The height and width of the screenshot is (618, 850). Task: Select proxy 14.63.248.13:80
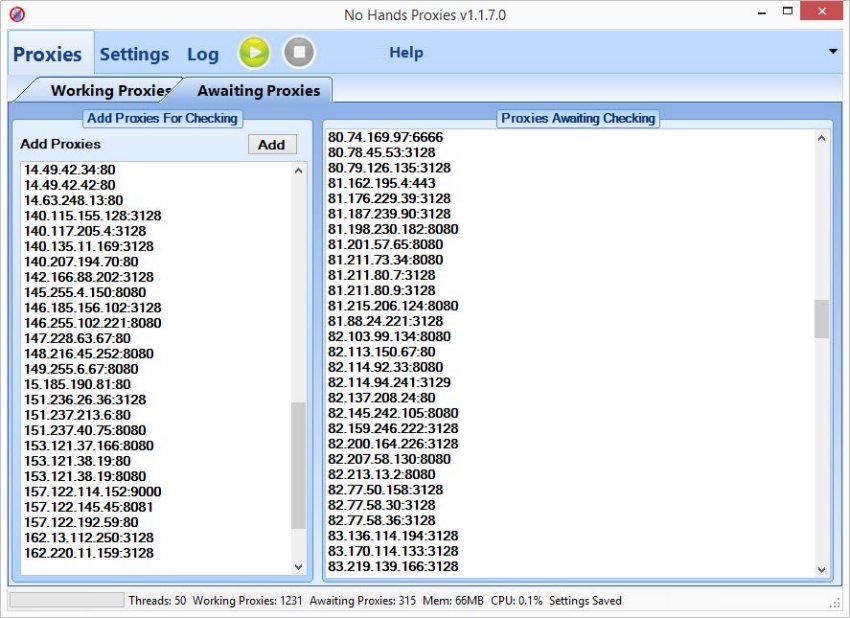(x=73, y=201)
